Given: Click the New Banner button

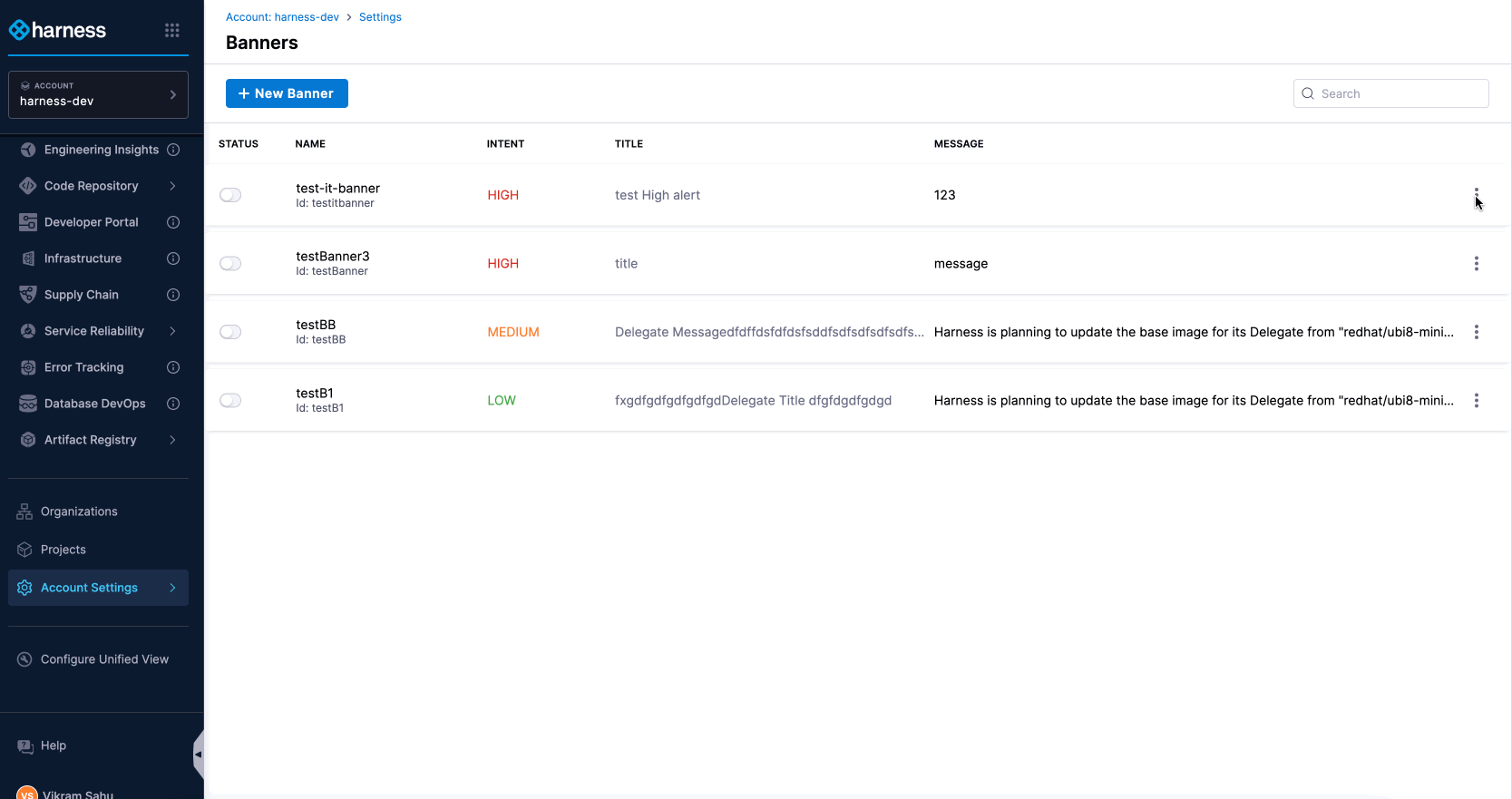Looking at the screenshot, I should click(x=287, y=93).
